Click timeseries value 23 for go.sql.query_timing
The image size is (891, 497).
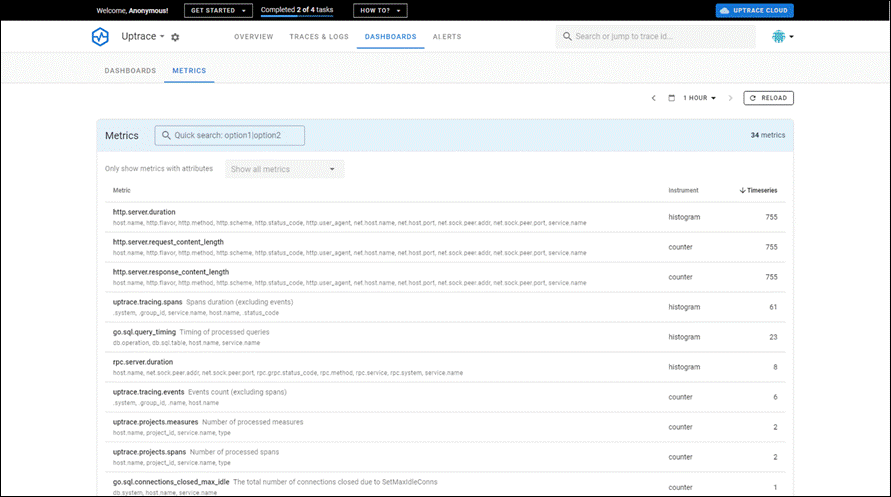773,337
